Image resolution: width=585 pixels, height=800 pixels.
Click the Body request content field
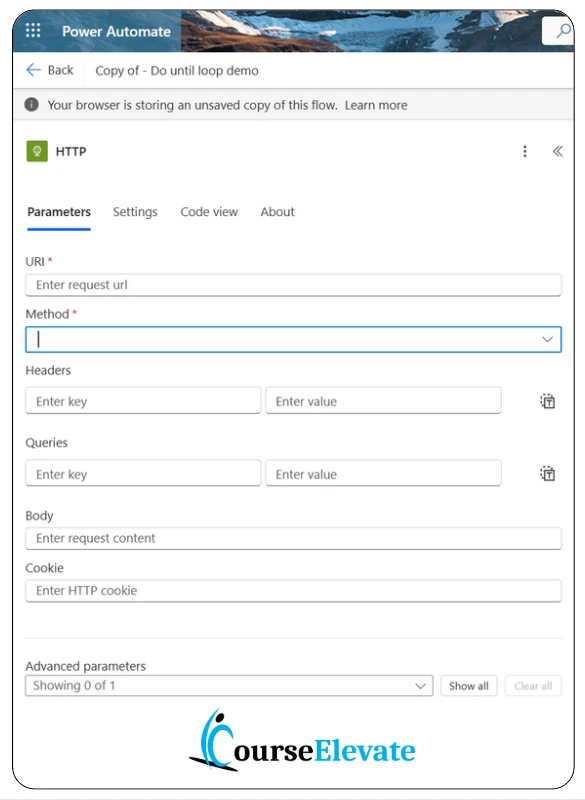(x=292, y=538)
